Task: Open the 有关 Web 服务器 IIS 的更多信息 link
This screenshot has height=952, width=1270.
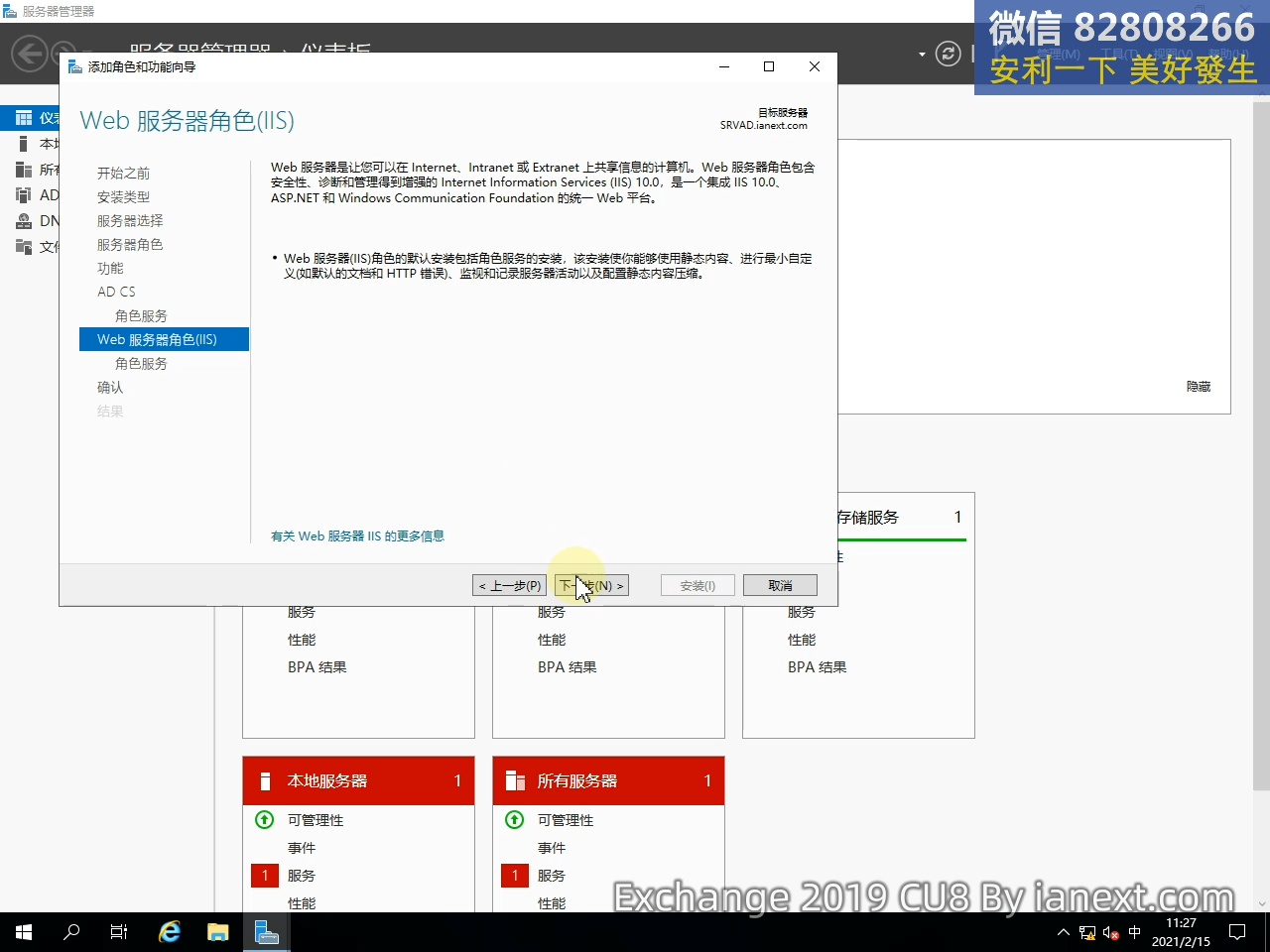Action: pyautogui.click(x=357, y=536)
